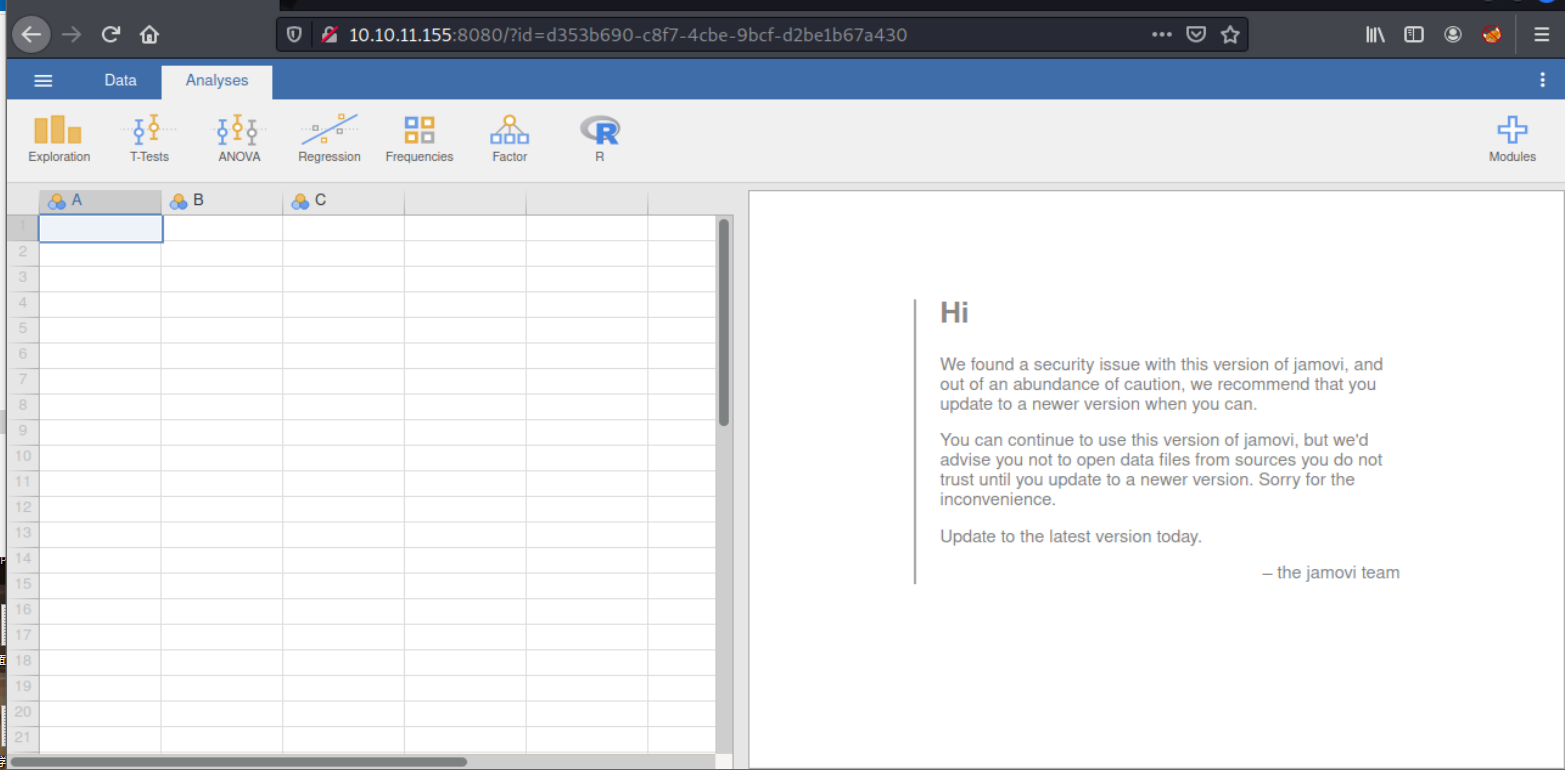
Task: Reload the page in browser
Action: click(x=111, y=35)
